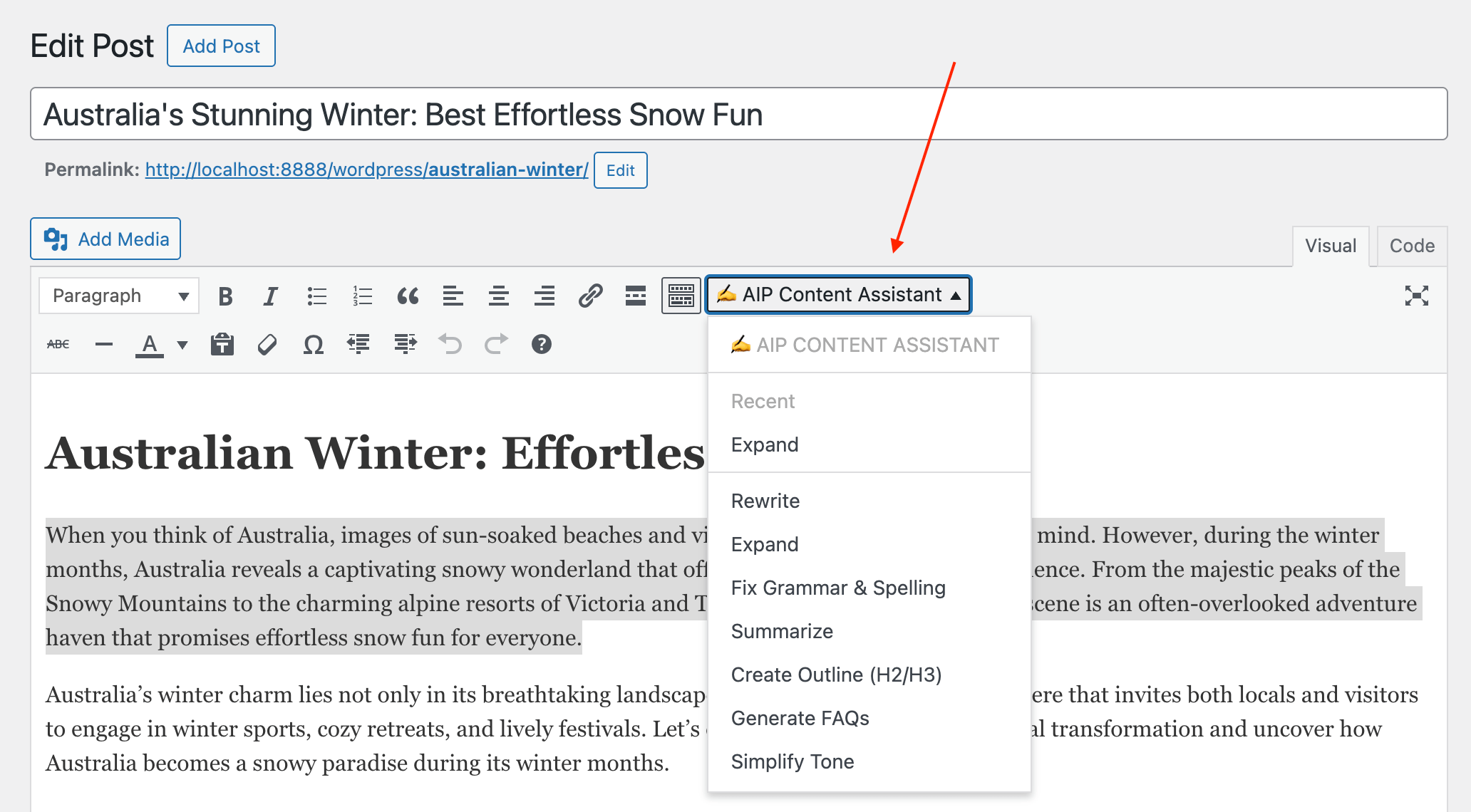Apply the current text color swatch
This screenshot has width=1471, height=812.
(150, 345)
